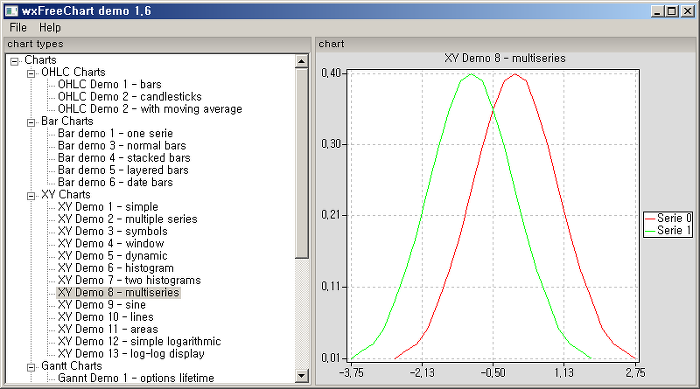Click the scroll up arrow in chart tree
The width and height of the screenshot is (700, 389).
tap(302, 61)
